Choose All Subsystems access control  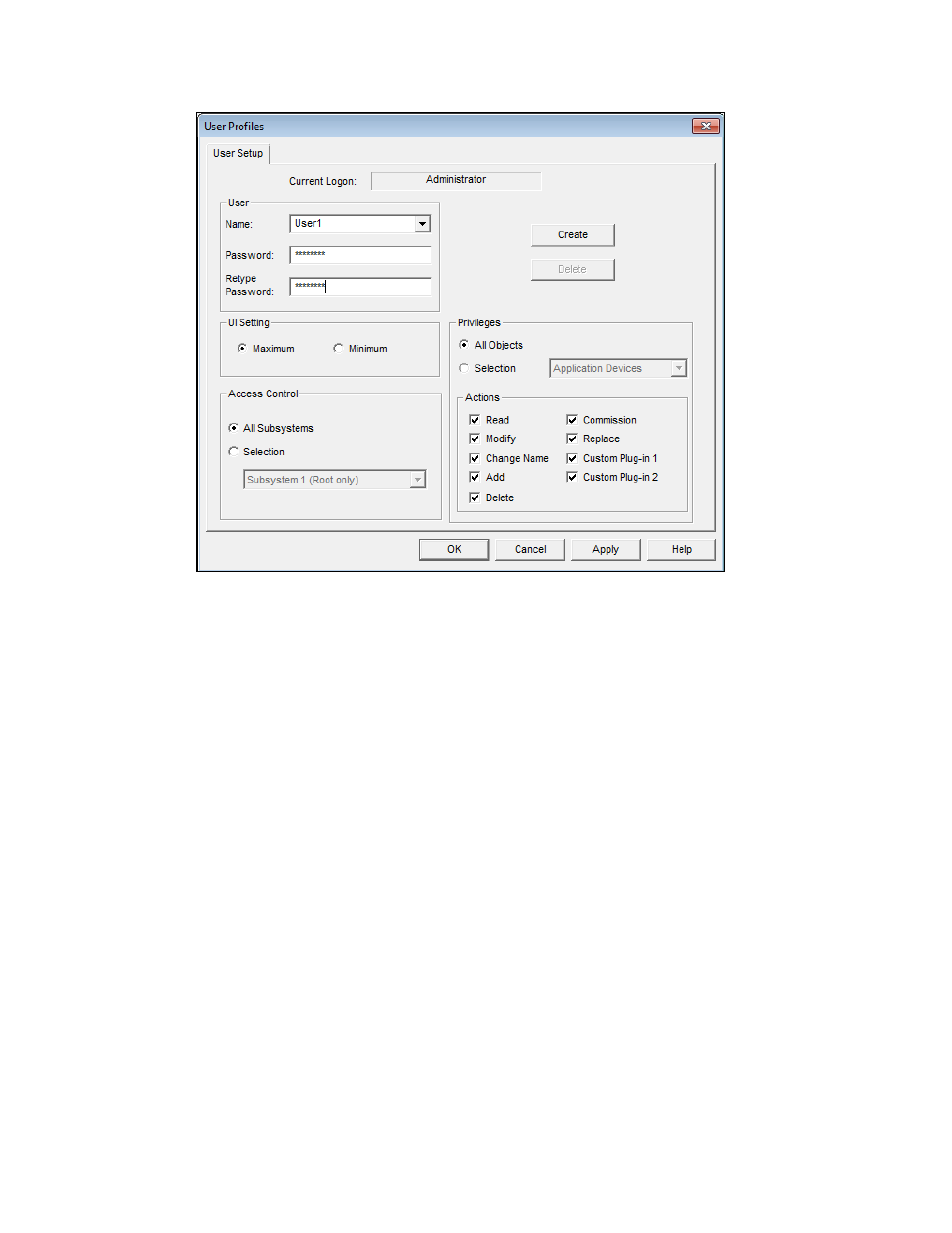(x=233, y=428)
